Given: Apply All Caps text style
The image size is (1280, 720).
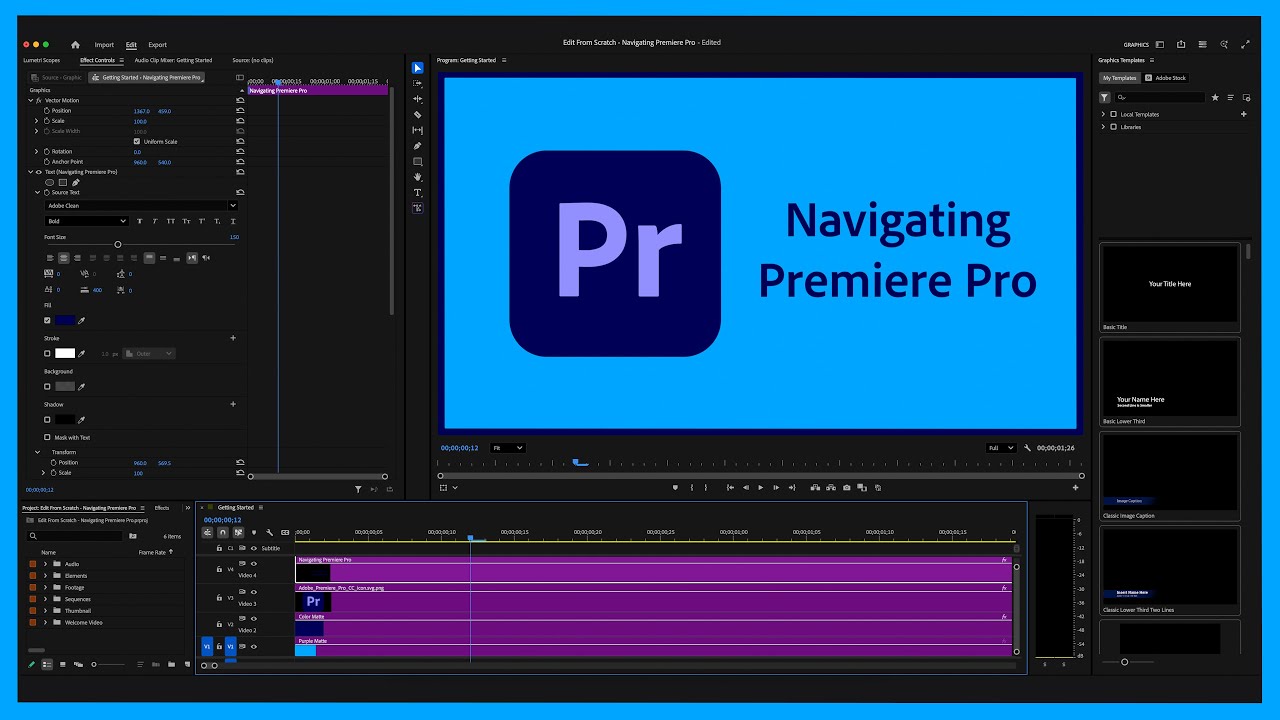Looking at the screenshot, I should 171,221.
